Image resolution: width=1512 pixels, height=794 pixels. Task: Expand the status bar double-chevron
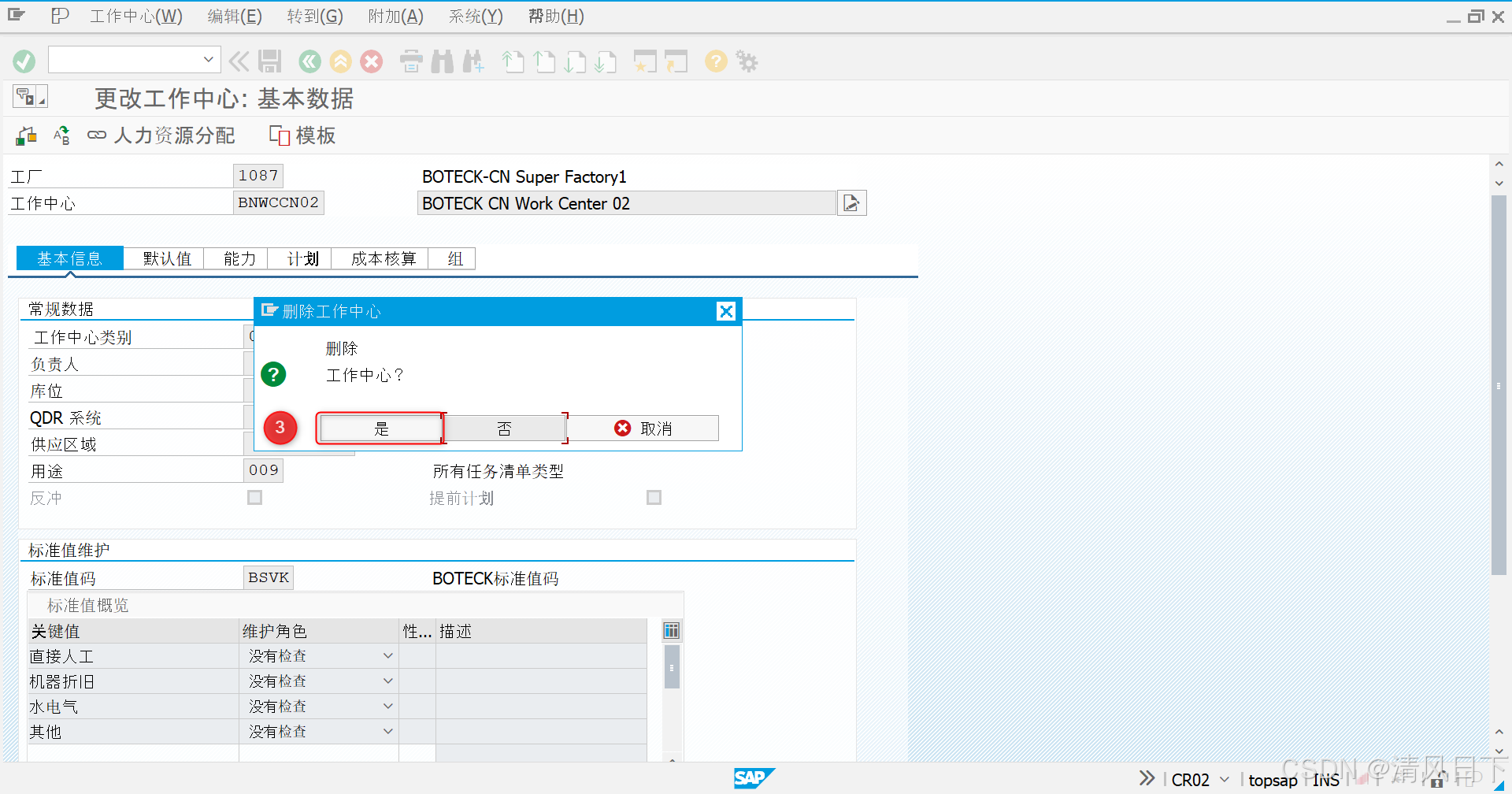coord(1147,778)
